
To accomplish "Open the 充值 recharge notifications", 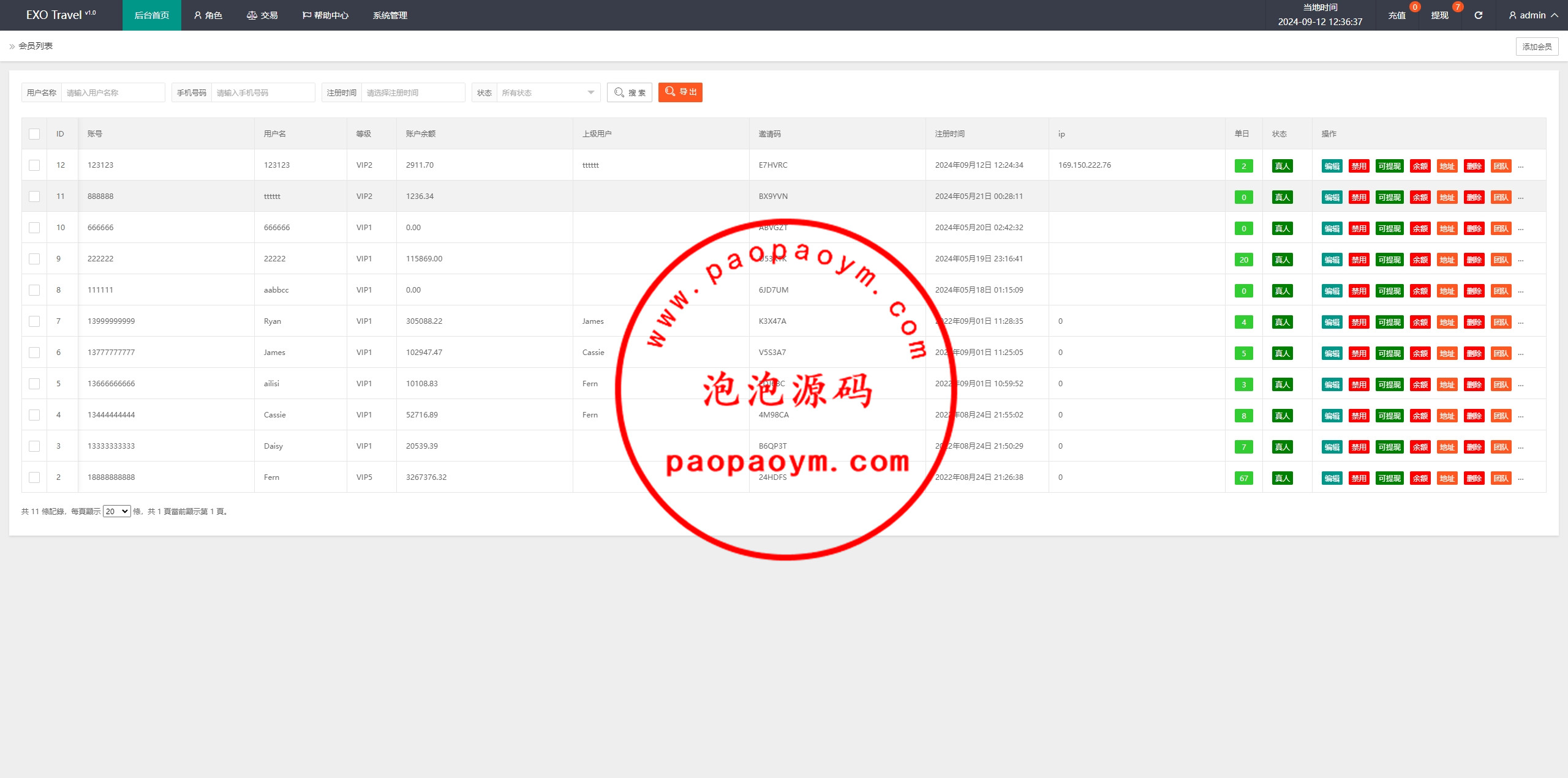I will 1396,15.
